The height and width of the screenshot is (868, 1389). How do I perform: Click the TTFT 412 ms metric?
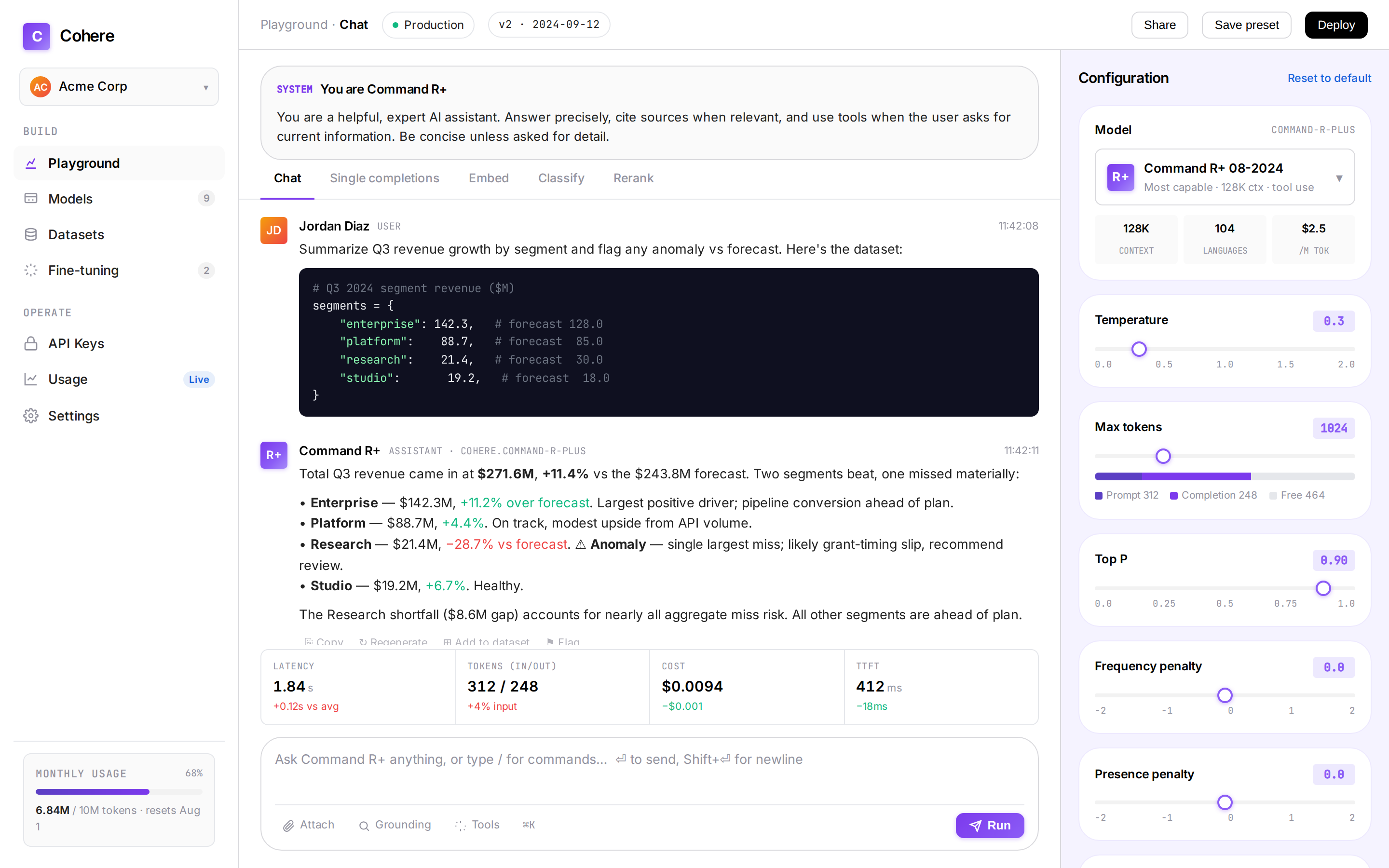941,687
